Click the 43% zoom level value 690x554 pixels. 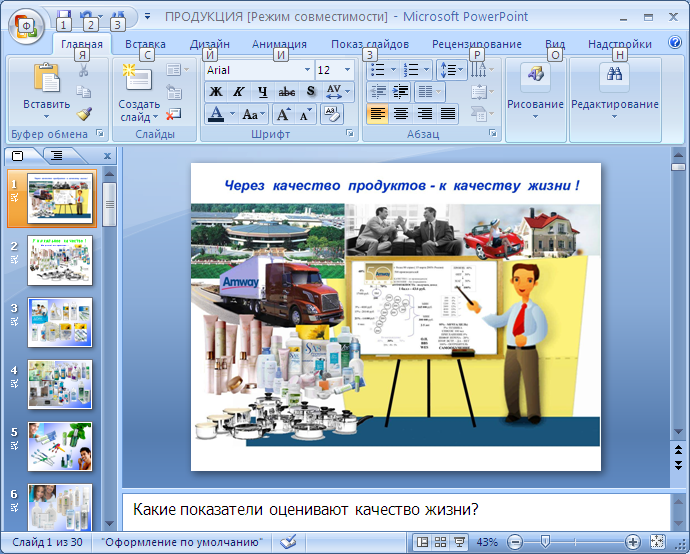pyautogui.click(x=487, y=542)
